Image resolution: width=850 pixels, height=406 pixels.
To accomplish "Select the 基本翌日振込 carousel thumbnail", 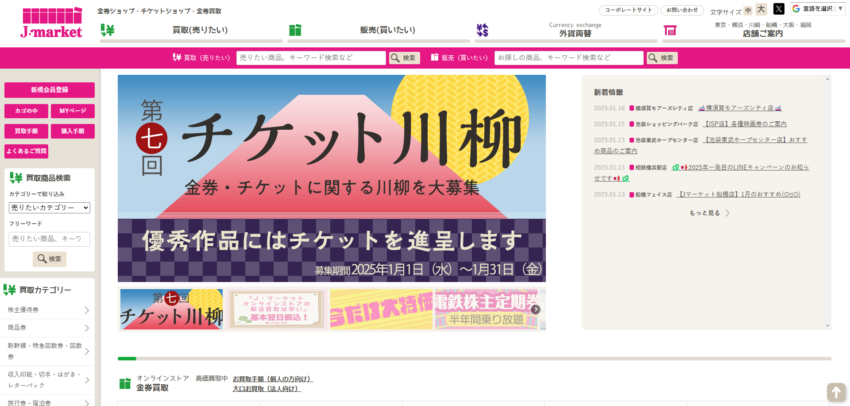I will (276, 310).
